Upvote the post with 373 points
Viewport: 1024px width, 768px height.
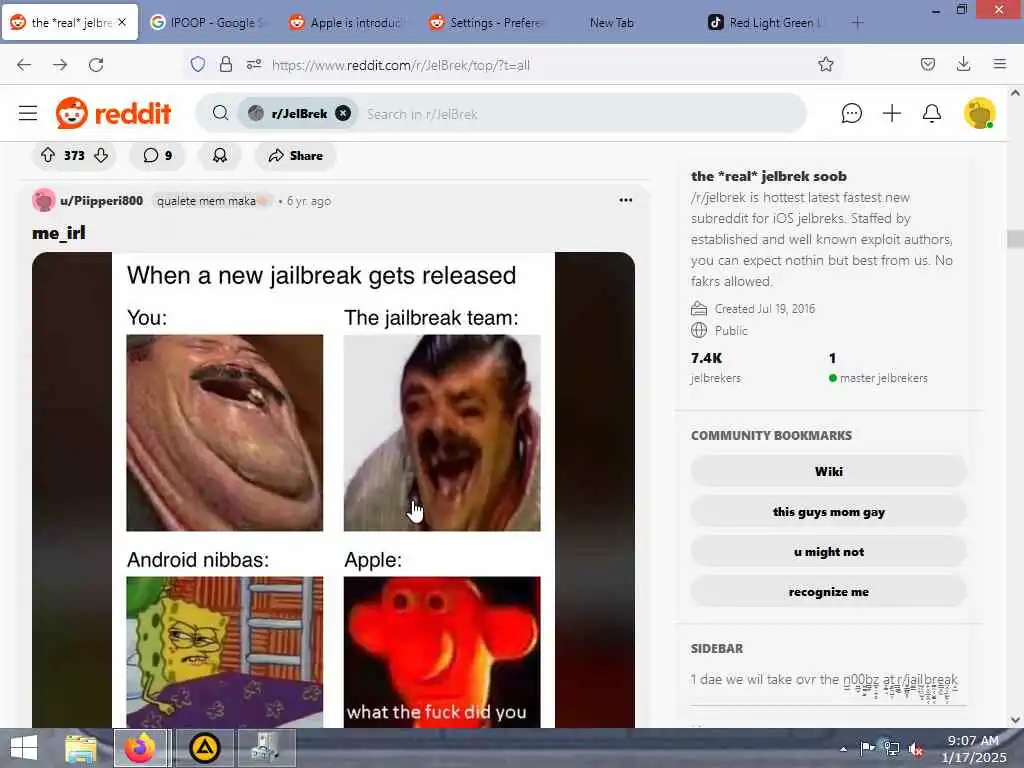click(48, 155)
